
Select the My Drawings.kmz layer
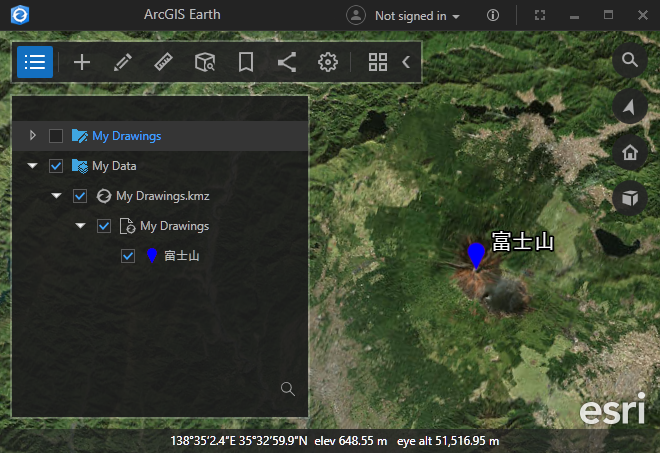[163, 196]
